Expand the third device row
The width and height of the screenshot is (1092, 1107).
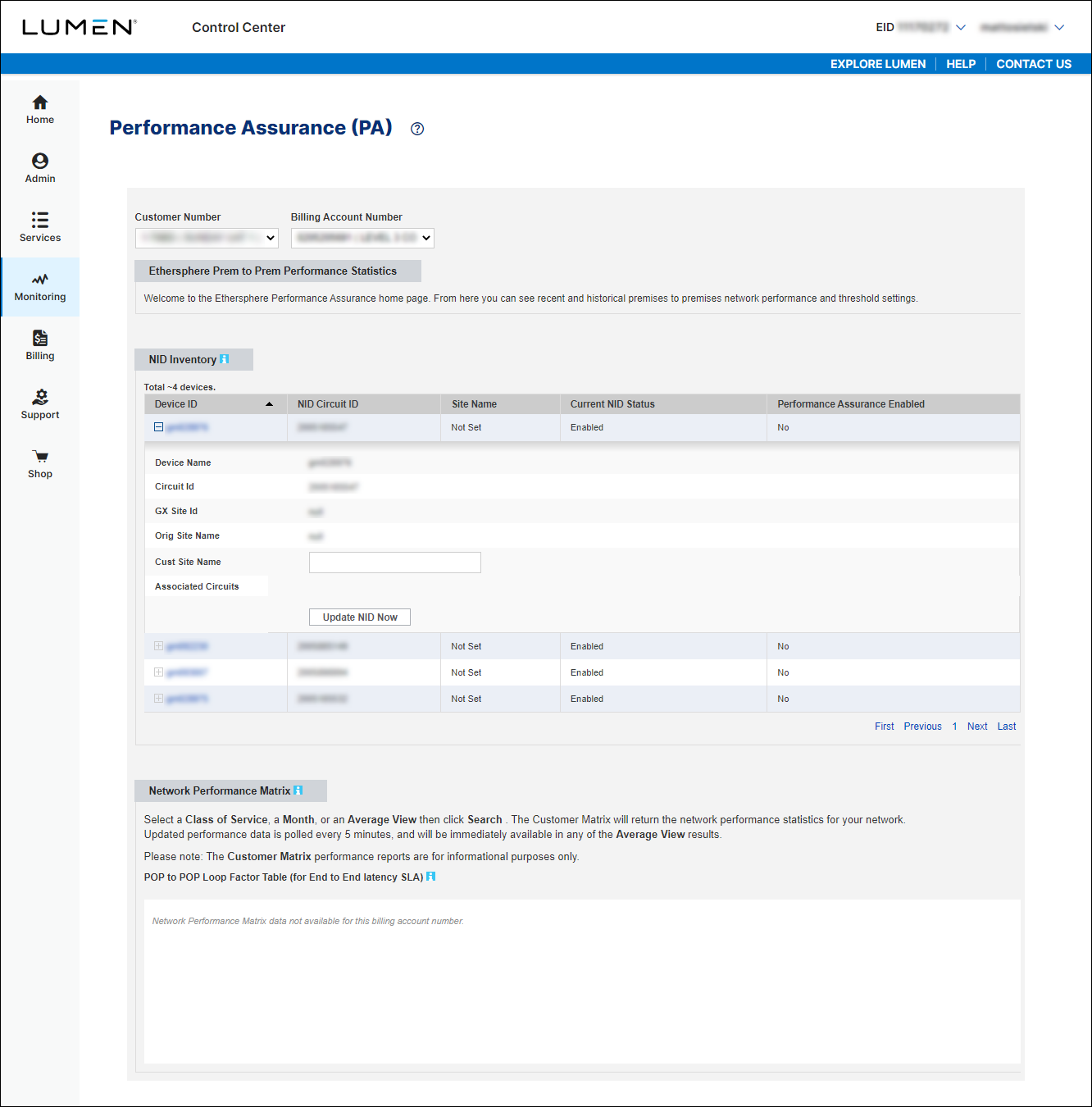[159, 672]
